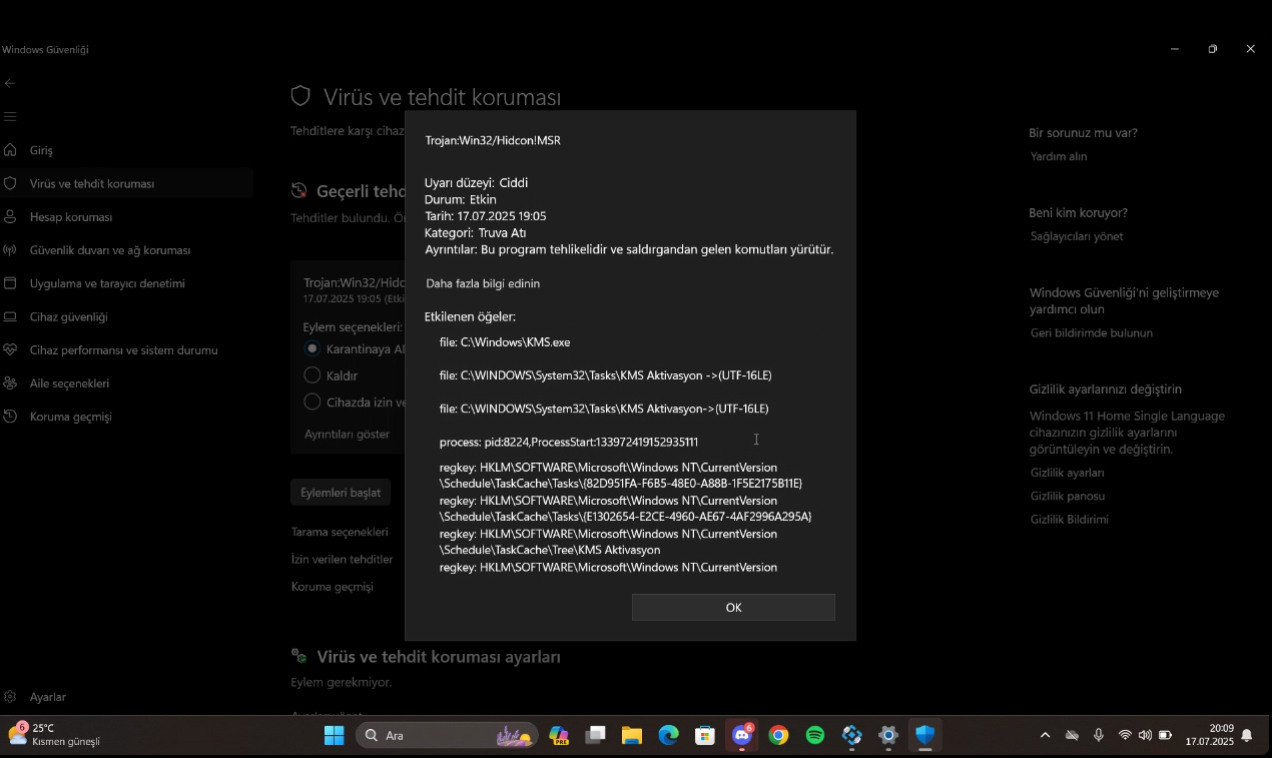Launch Google Chrome from the taskbar
1272x758 pixels.
(x=778, y=736)
